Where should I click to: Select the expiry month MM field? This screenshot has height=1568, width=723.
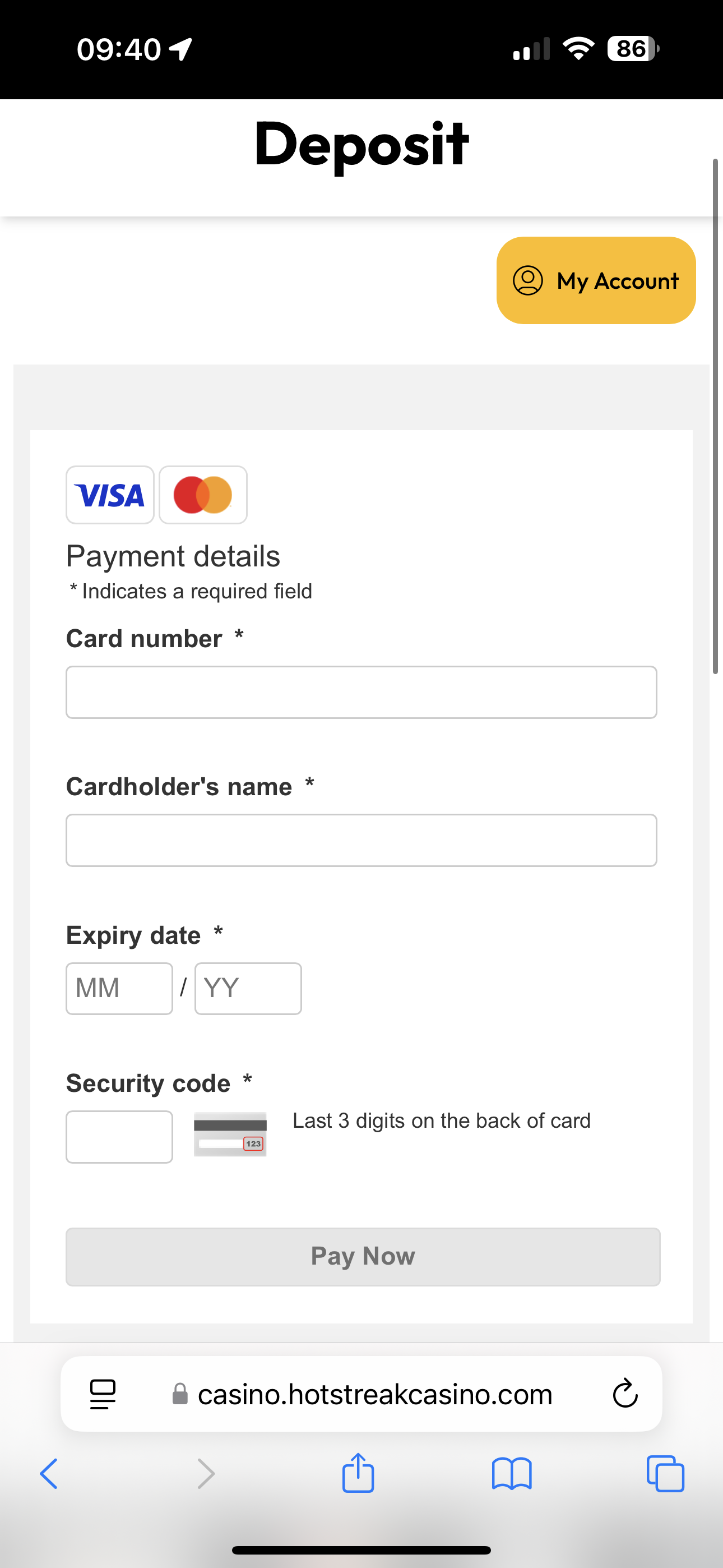119,989
